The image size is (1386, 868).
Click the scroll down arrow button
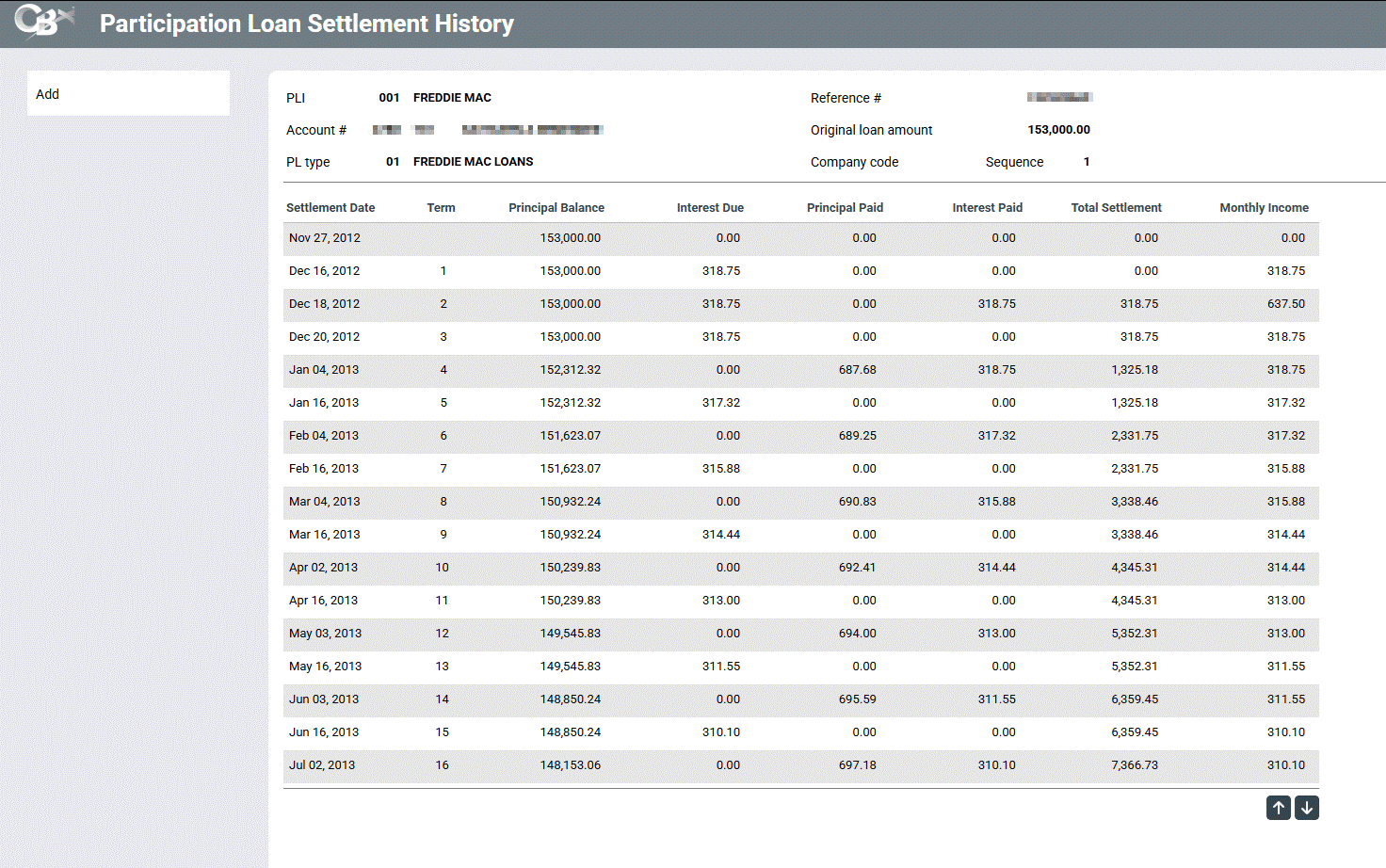click(x=1307, y=808)
